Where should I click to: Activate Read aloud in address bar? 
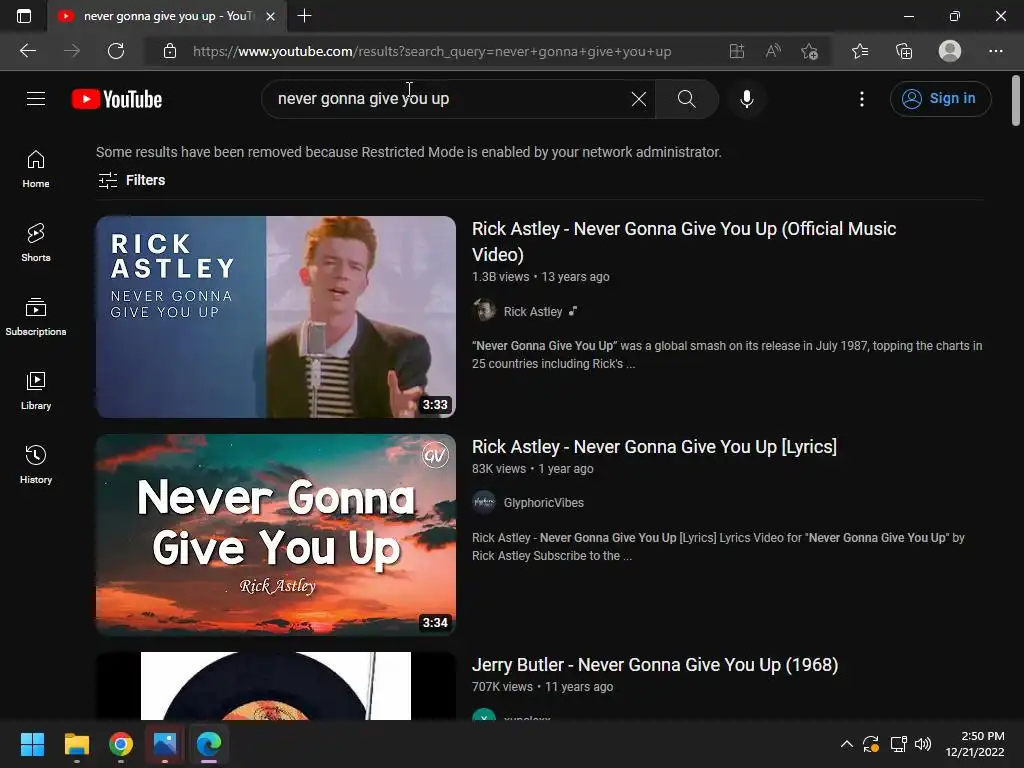773,51
